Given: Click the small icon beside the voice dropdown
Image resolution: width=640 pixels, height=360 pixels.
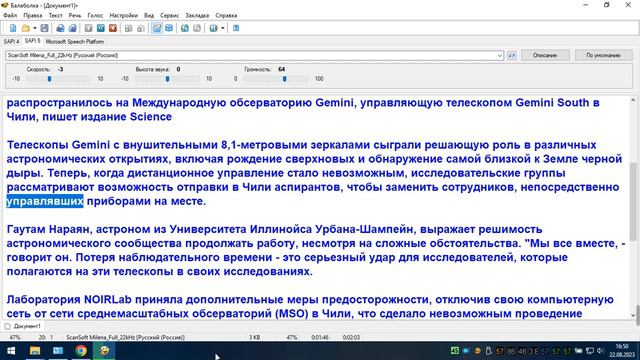Looking at the screenshot, I should [511, 56].
